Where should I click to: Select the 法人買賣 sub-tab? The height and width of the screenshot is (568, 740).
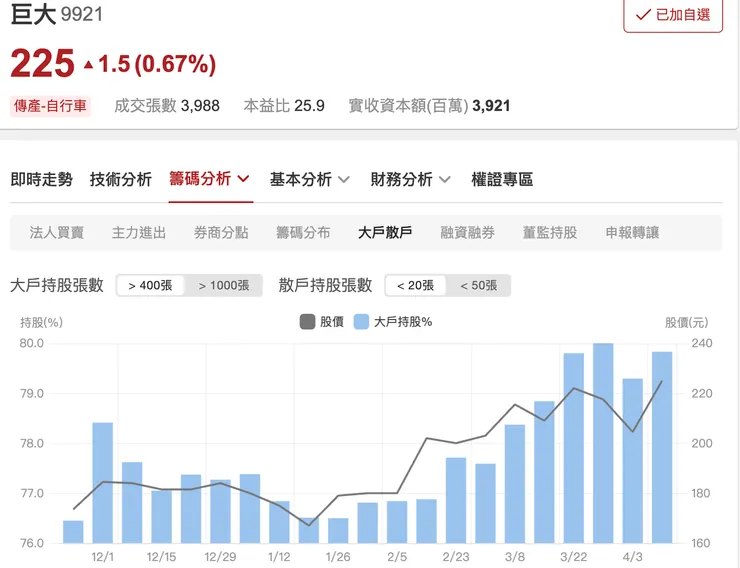click(57, 233)
